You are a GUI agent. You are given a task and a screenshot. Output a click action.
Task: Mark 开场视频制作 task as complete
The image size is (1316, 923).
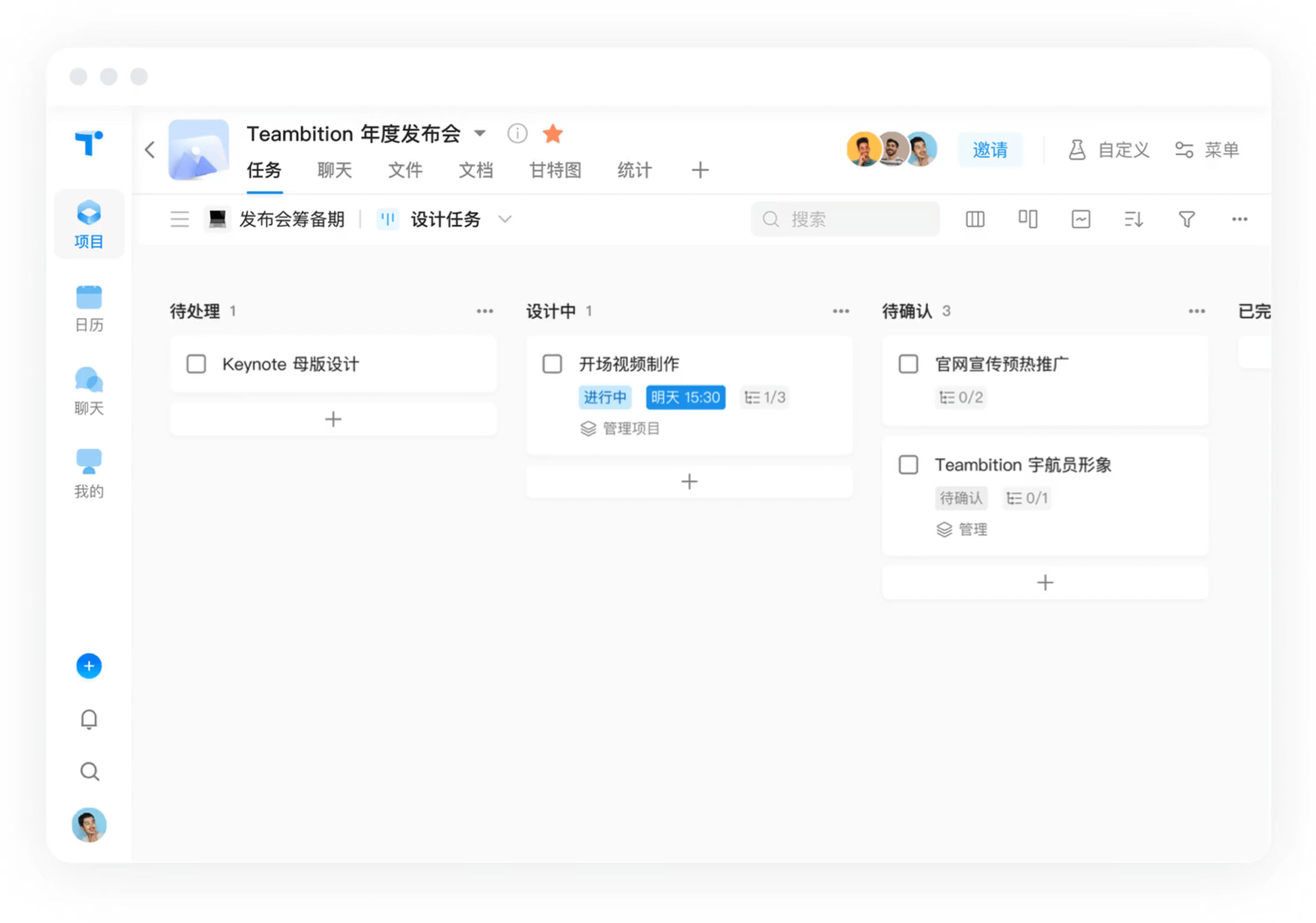552,363
